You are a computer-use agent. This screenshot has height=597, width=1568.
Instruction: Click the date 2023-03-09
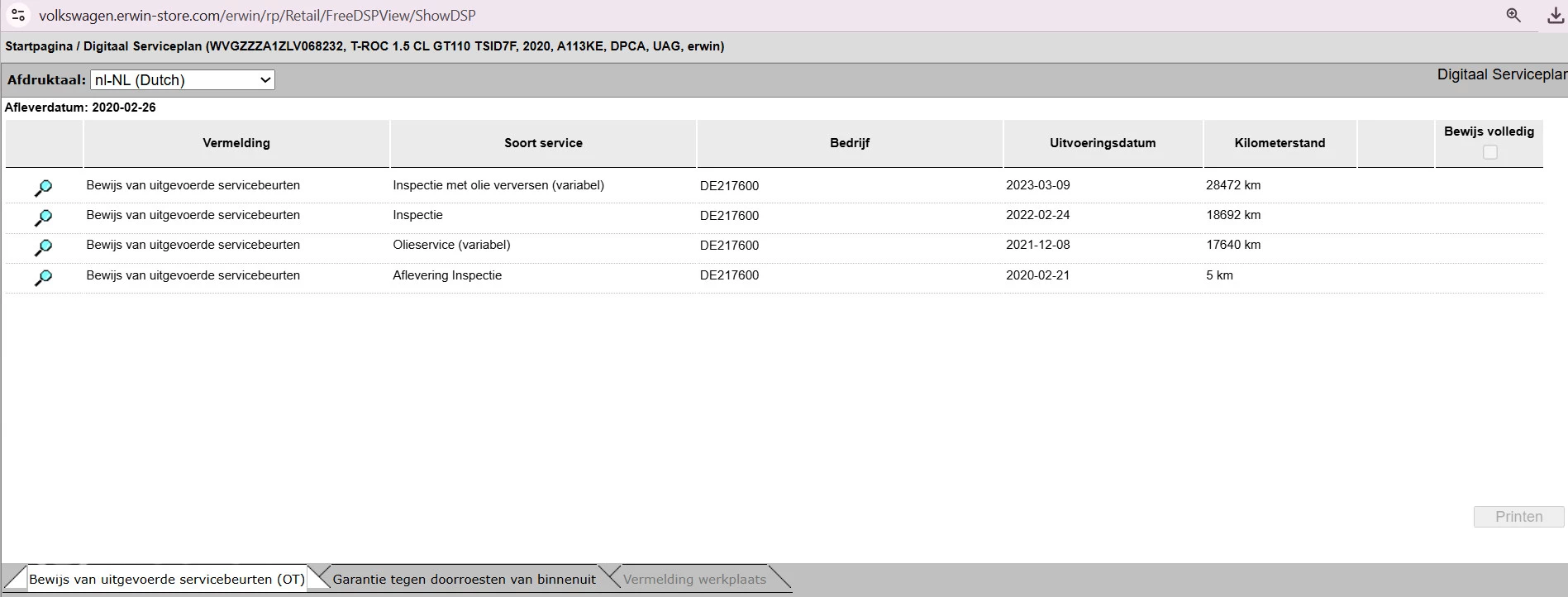1037,185
